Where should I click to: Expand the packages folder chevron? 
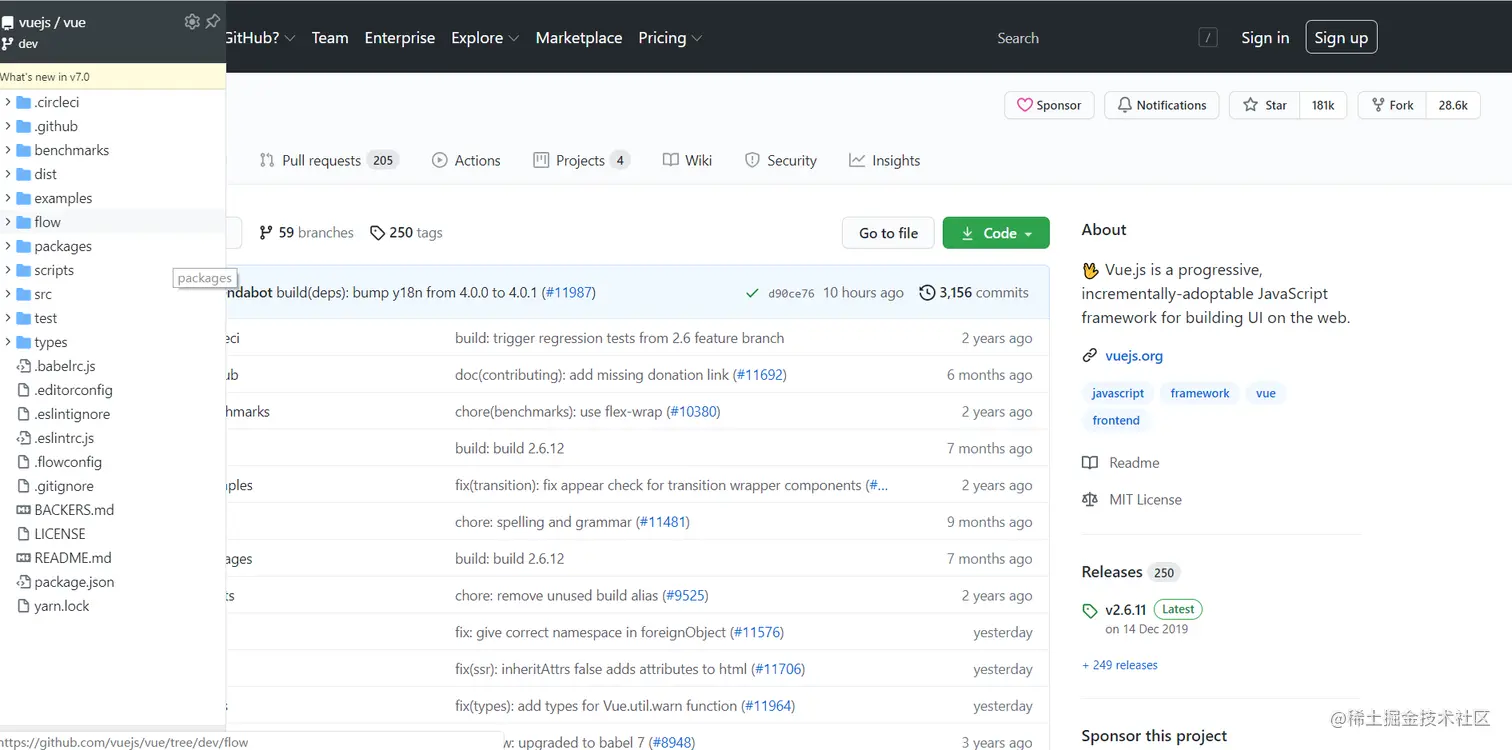pyautogui.click(x=8, y=246)
